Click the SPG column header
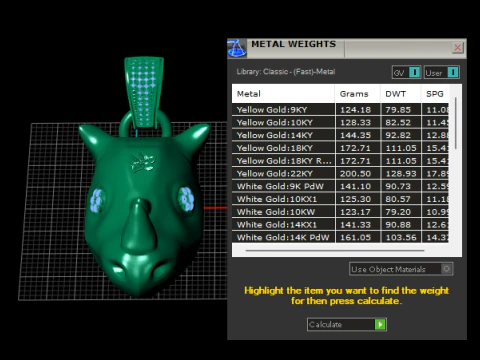The width and height of the screenshot is (480, 360). 435,94
